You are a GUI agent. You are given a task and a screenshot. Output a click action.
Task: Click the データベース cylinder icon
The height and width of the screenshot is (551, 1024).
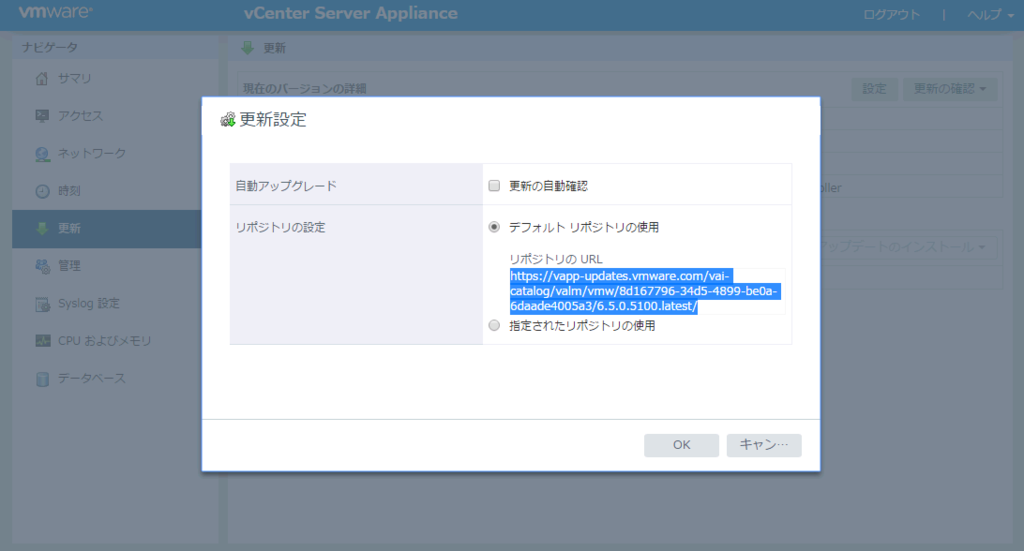[42, 379]
